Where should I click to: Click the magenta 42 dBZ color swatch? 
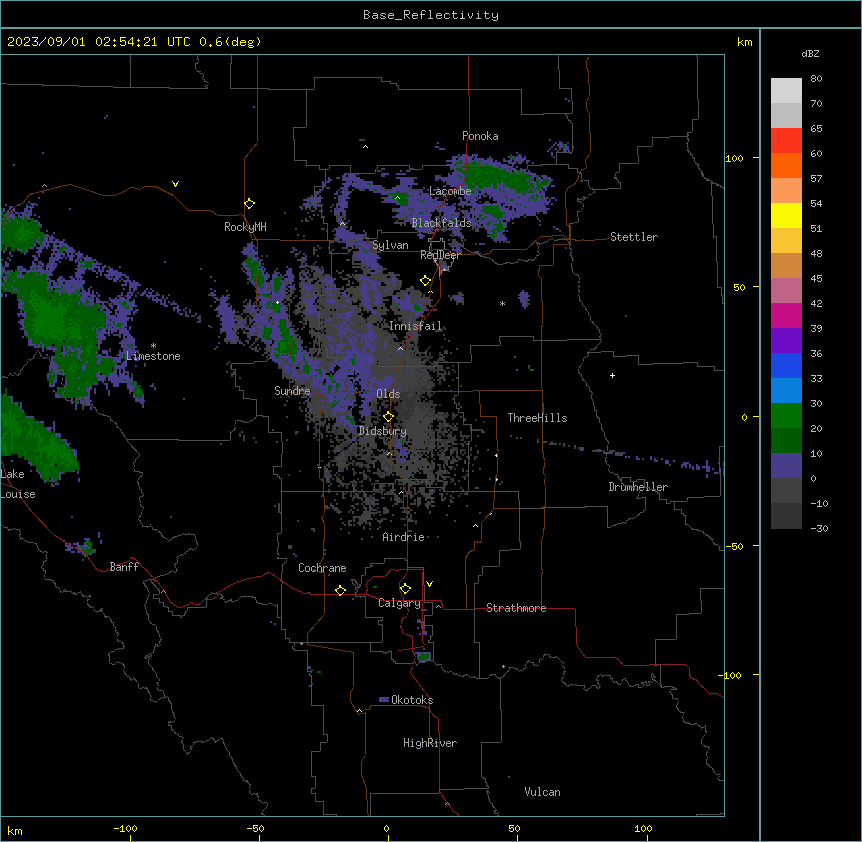pyautogui.click(x=786, y=315)
